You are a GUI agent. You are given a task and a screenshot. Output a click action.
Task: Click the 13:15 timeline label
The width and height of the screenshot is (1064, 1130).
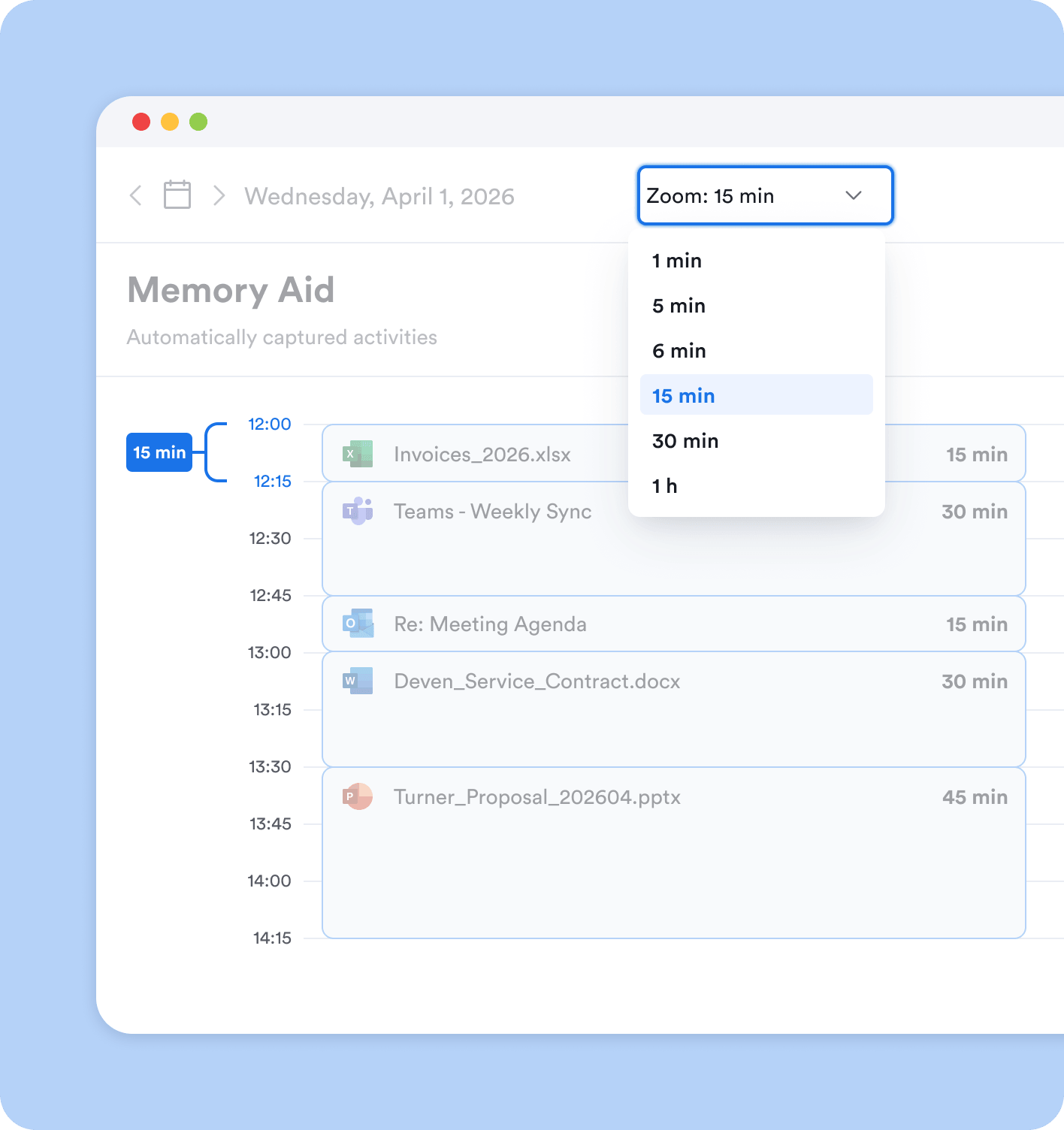(x=272, y=709)
